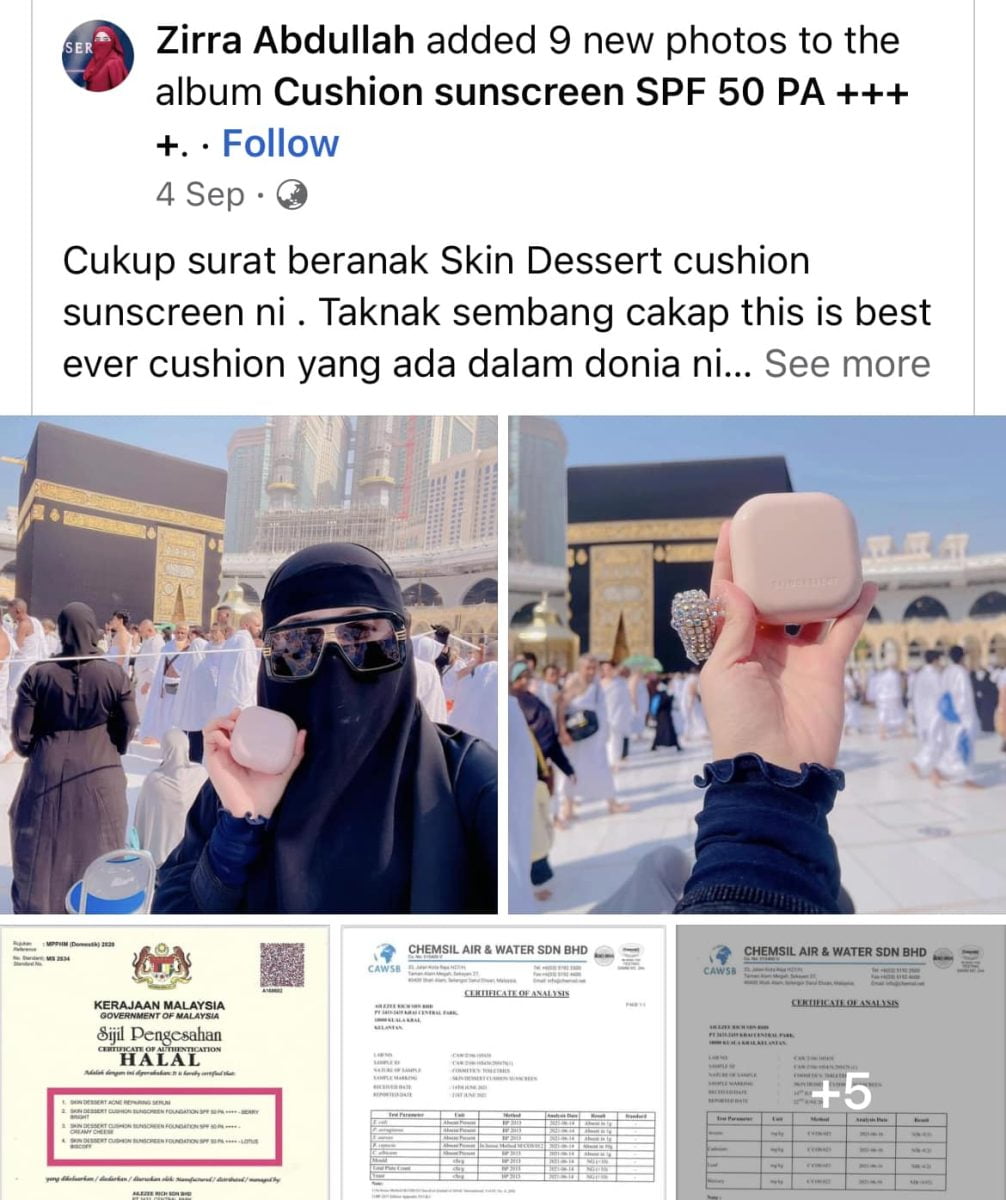Click the pink cushion compact held up high

click(795, 558)
